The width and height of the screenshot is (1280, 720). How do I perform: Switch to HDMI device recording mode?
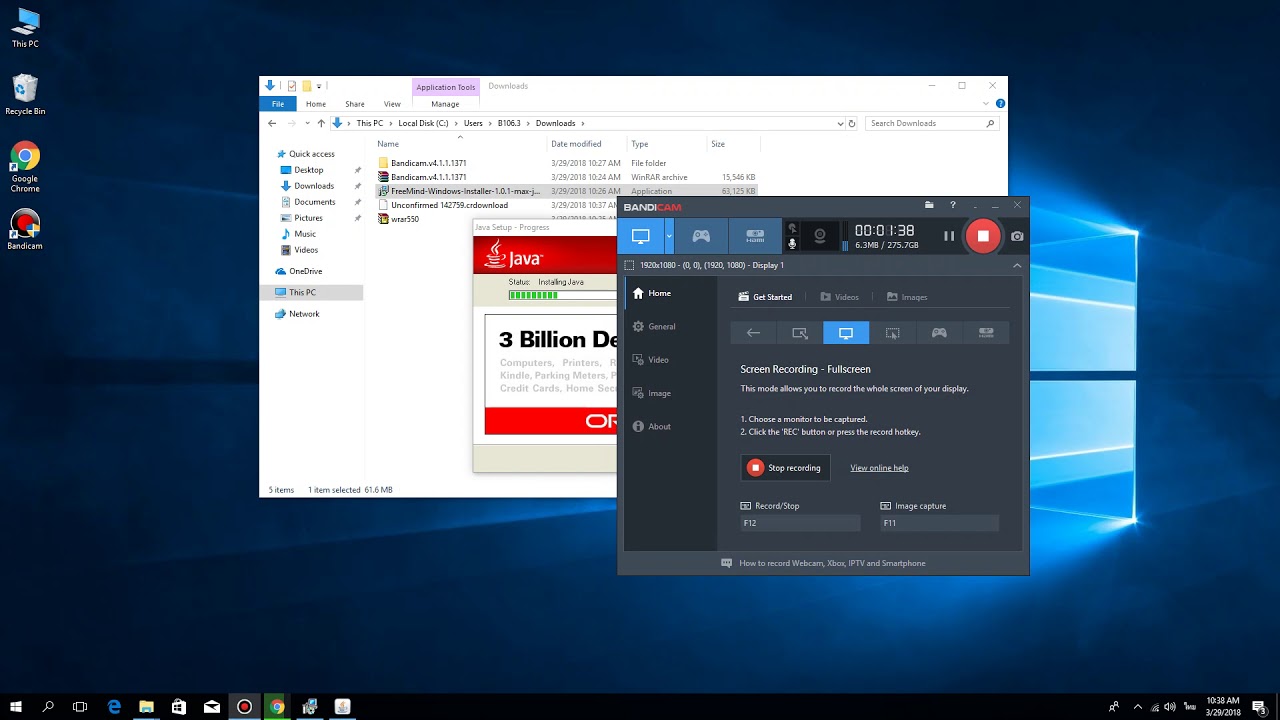tap(755, 236)
